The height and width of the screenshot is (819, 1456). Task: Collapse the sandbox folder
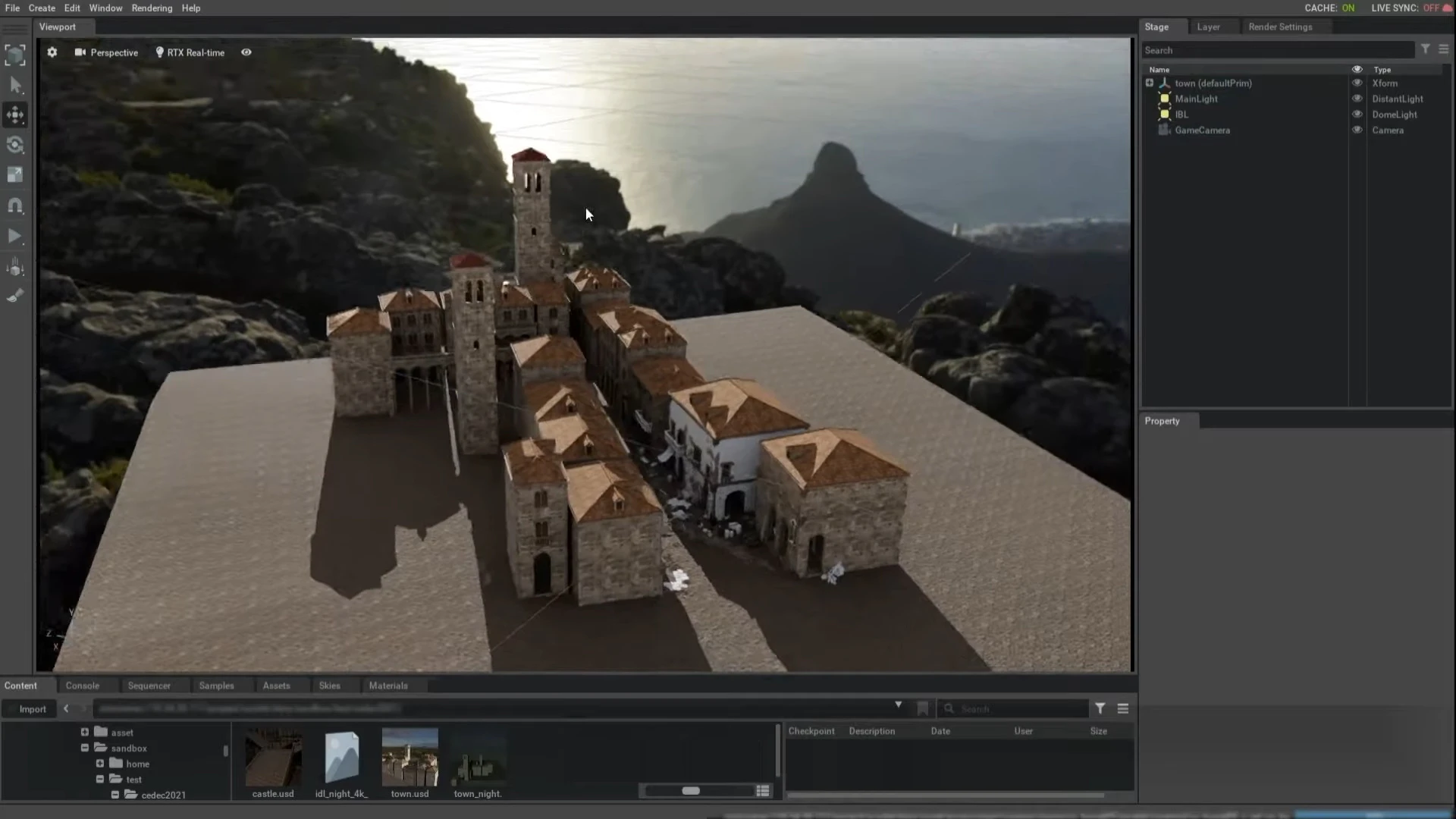click(x=85, y=748)
